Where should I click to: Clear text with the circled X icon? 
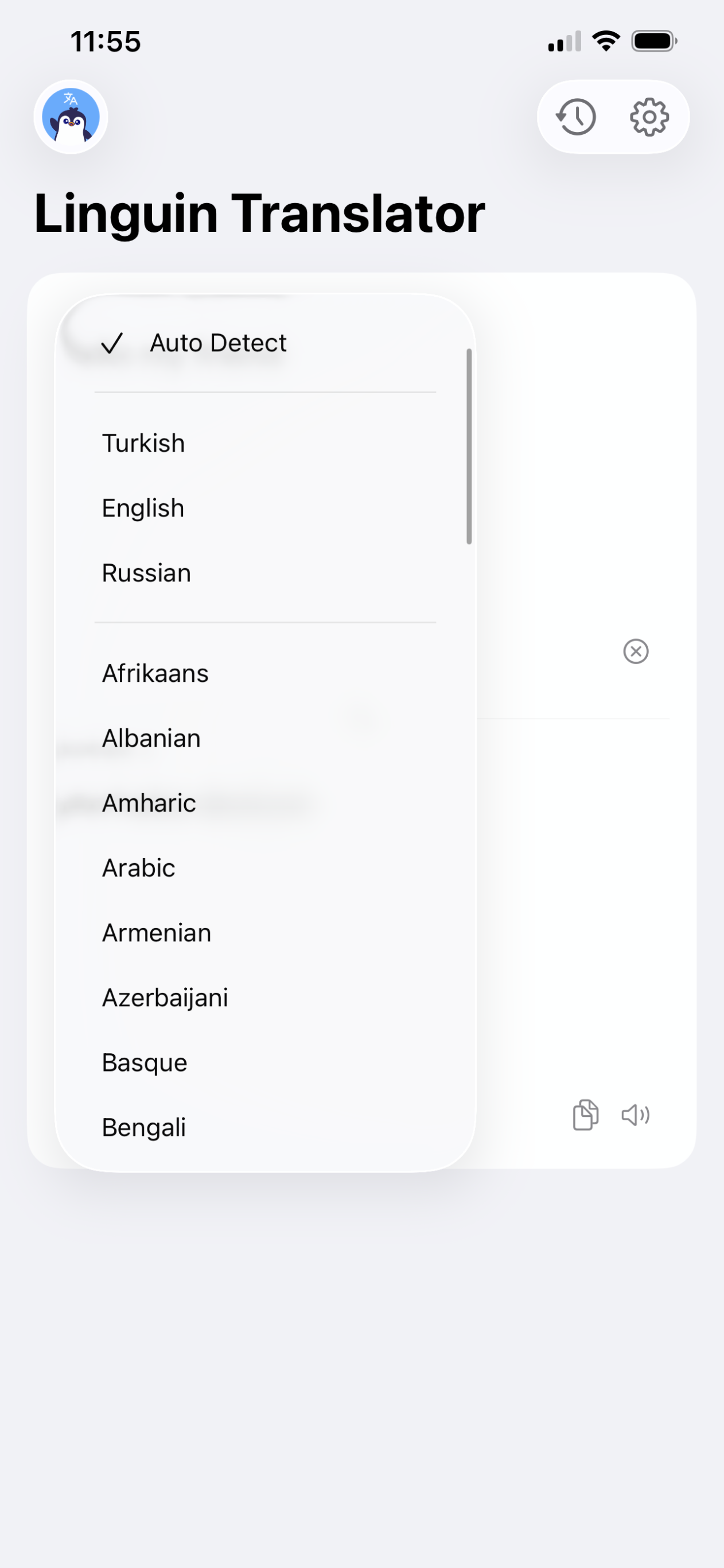pos(636,651)
